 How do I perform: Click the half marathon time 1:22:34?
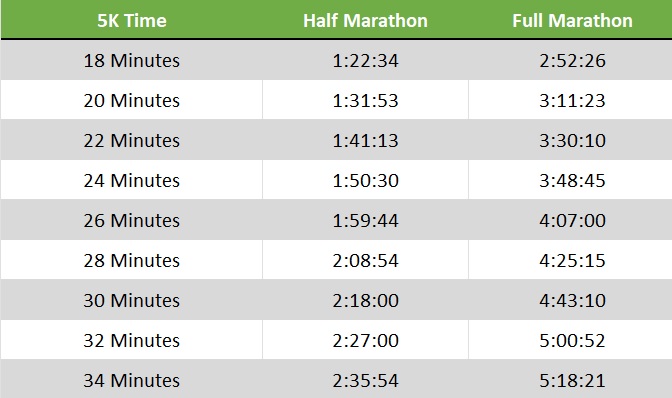(365, 60)
